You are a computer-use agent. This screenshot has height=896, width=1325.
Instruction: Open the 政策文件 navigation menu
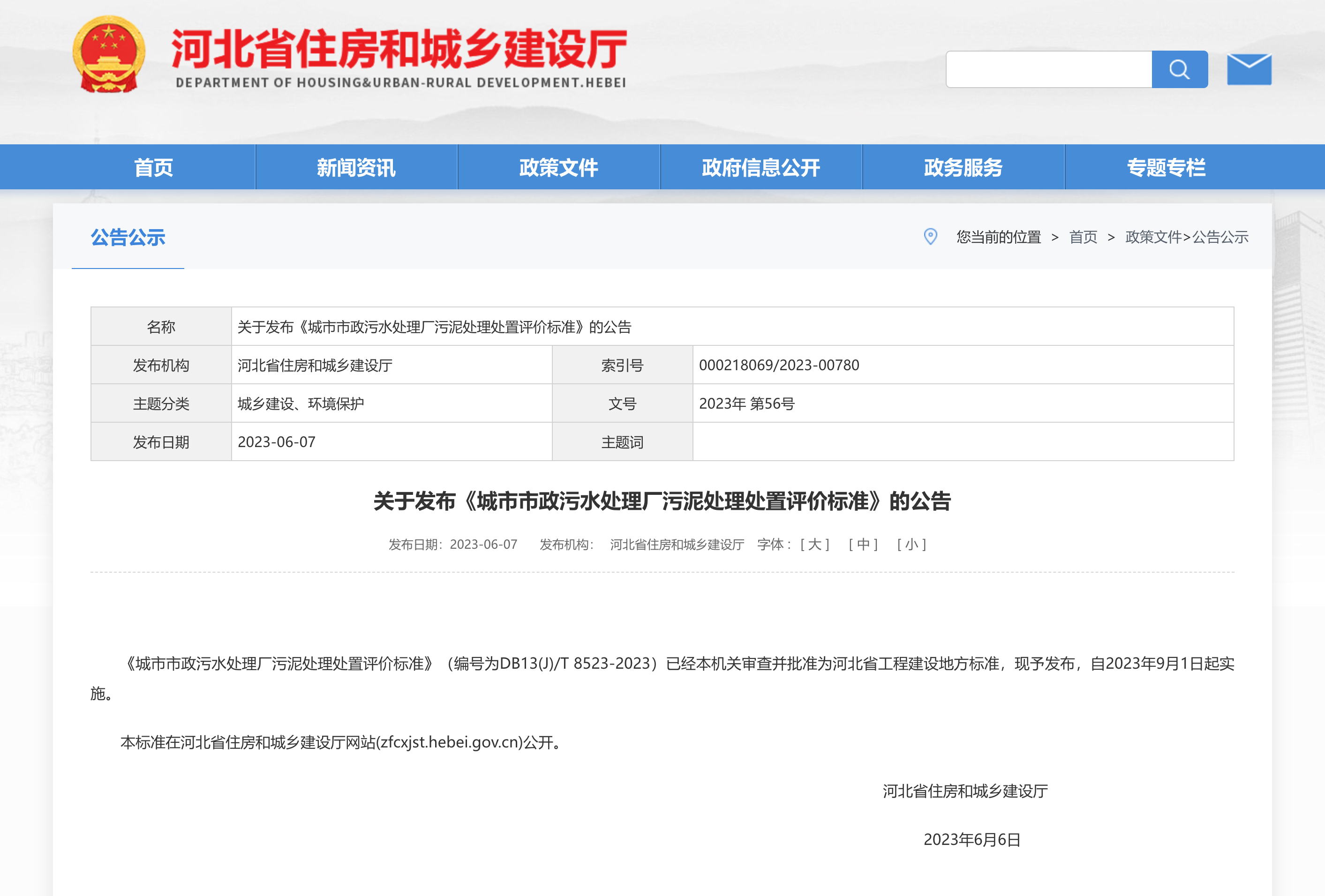[559, 167]
